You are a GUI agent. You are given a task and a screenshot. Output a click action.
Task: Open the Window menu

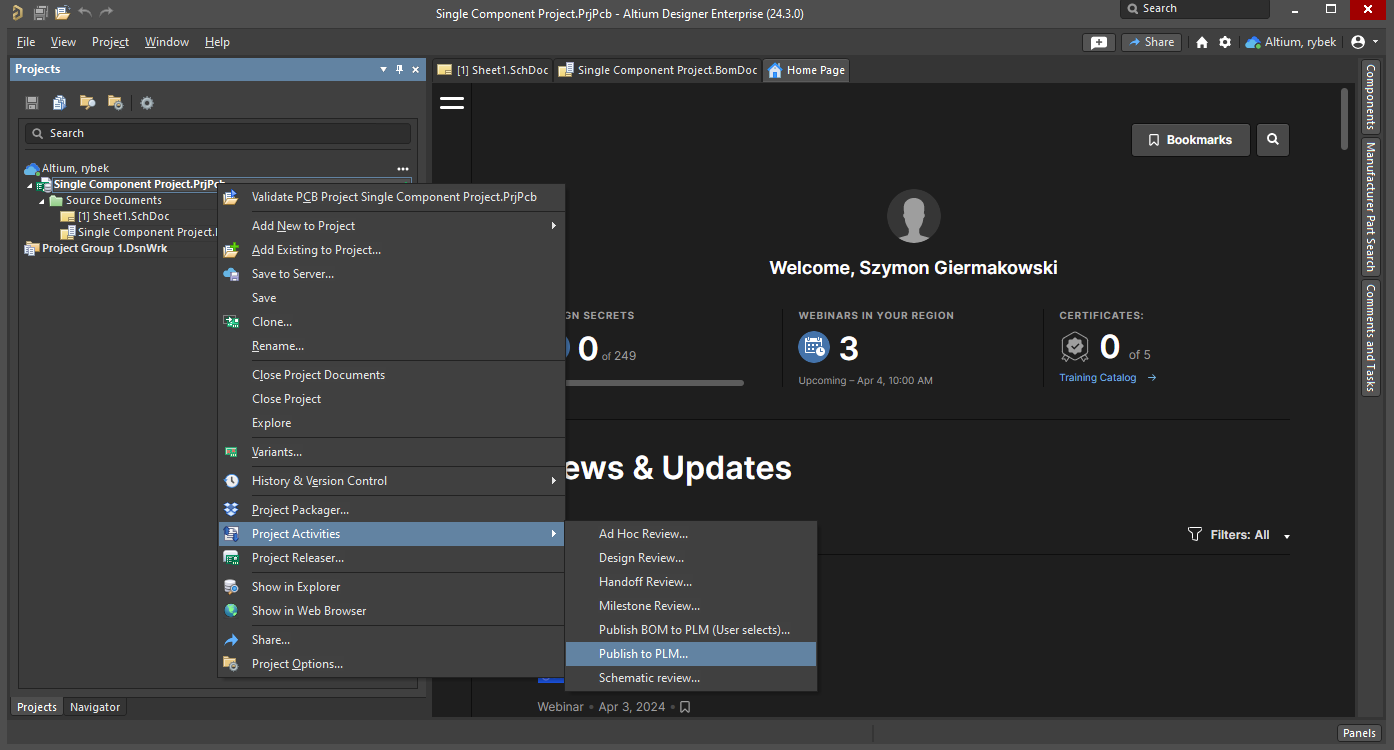167,42
